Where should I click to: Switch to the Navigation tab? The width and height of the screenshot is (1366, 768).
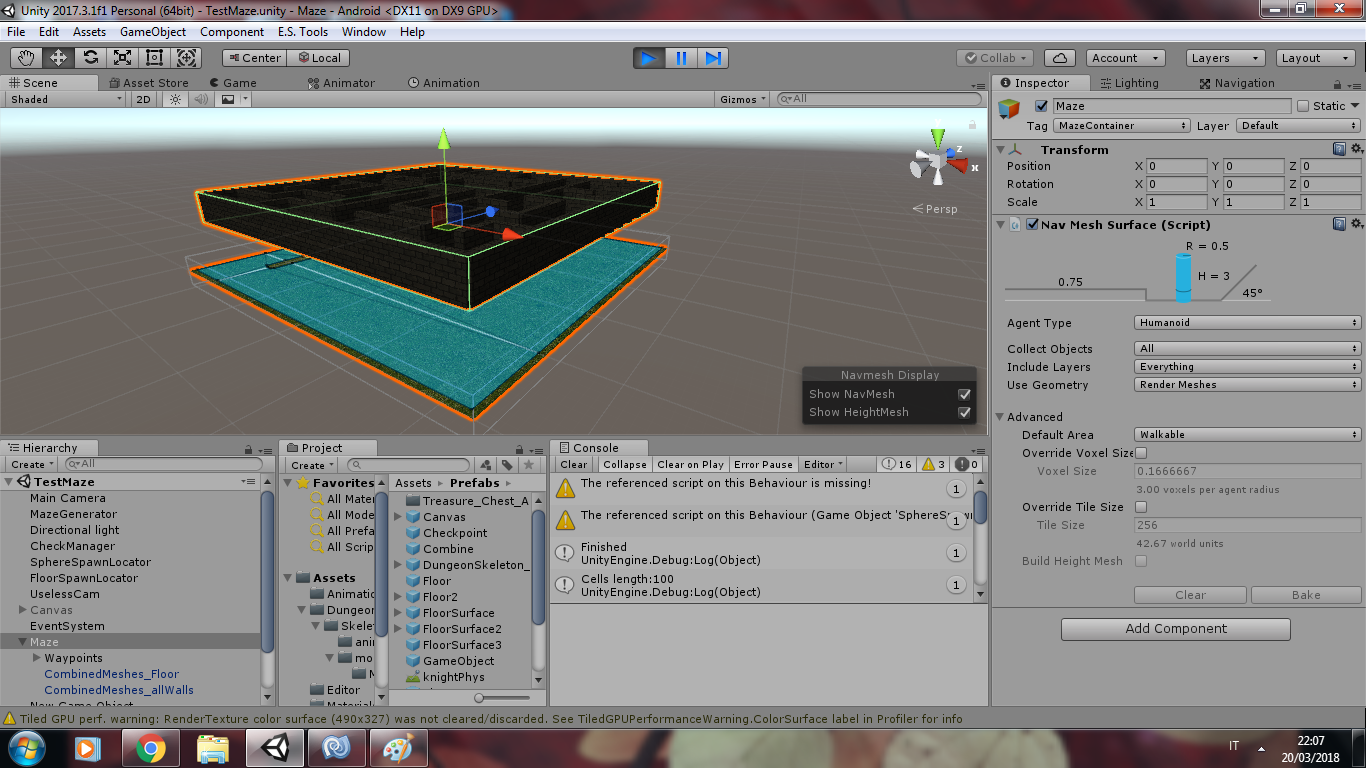[1237, 83]
